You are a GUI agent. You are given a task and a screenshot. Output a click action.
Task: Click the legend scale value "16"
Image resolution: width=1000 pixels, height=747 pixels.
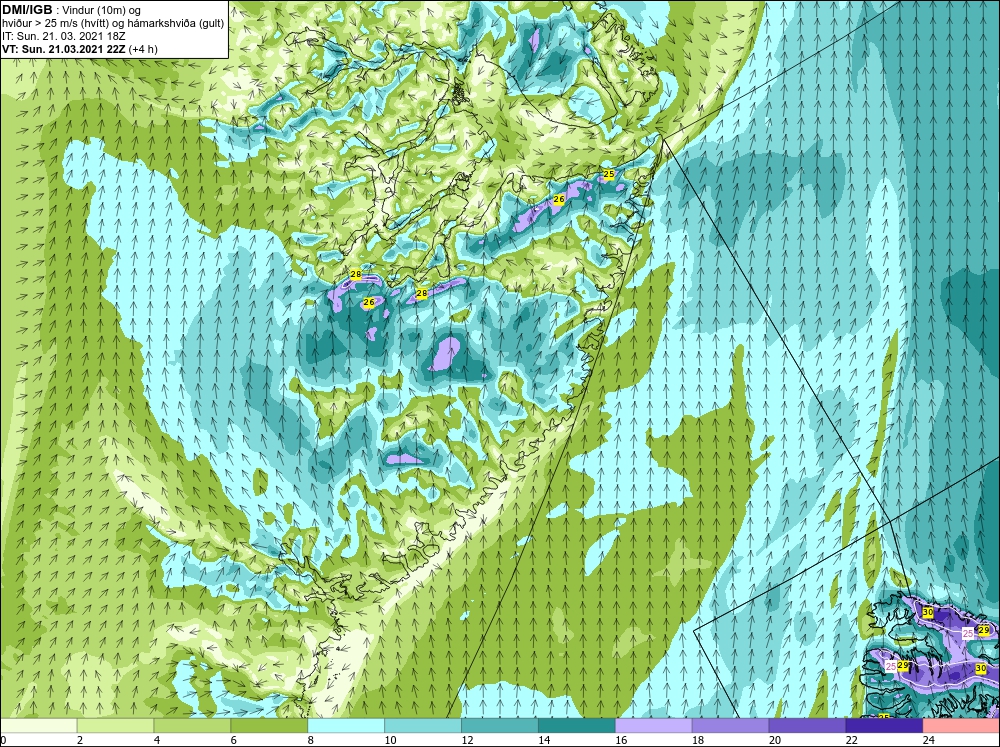point(621,740)
